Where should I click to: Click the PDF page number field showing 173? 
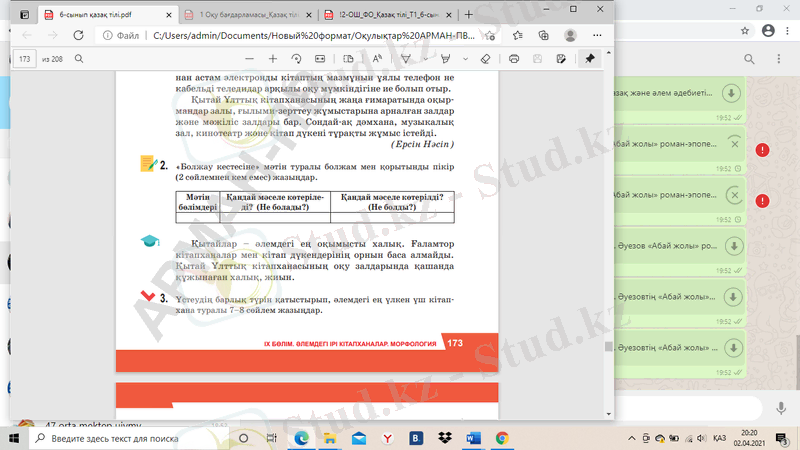[x=26, y=59]
